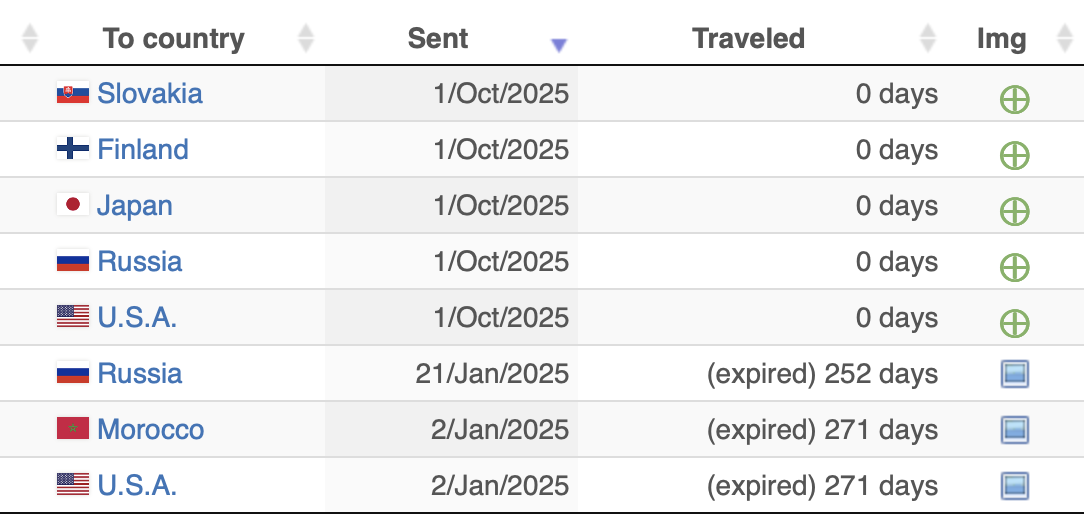Click green plus icon in Finland row
The height and width of the screenshot is (518, 1092).
[x=1015, y=155]
